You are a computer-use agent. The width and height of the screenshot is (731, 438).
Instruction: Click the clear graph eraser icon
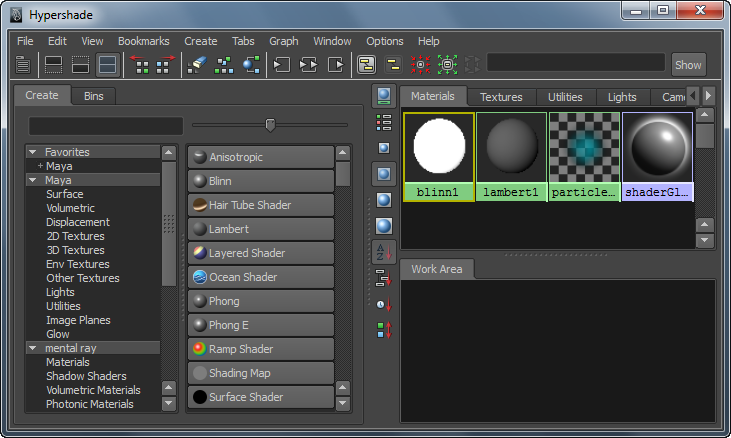[x=197, y=65]
